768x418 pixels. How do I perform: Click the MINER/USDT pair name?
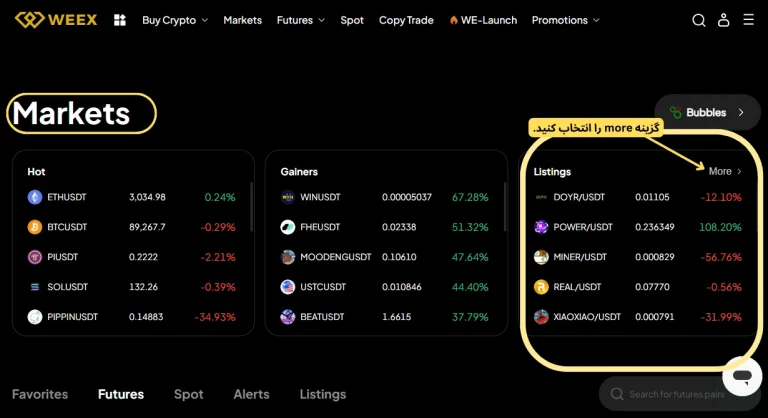(580, 257)
